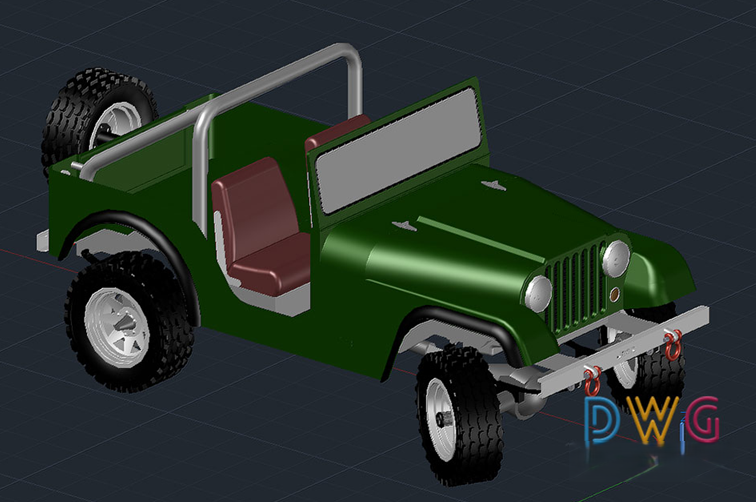Screen dimensions: 756x502
Task: Select the jeep's gray windshield glass
Action: click(399, 150)
